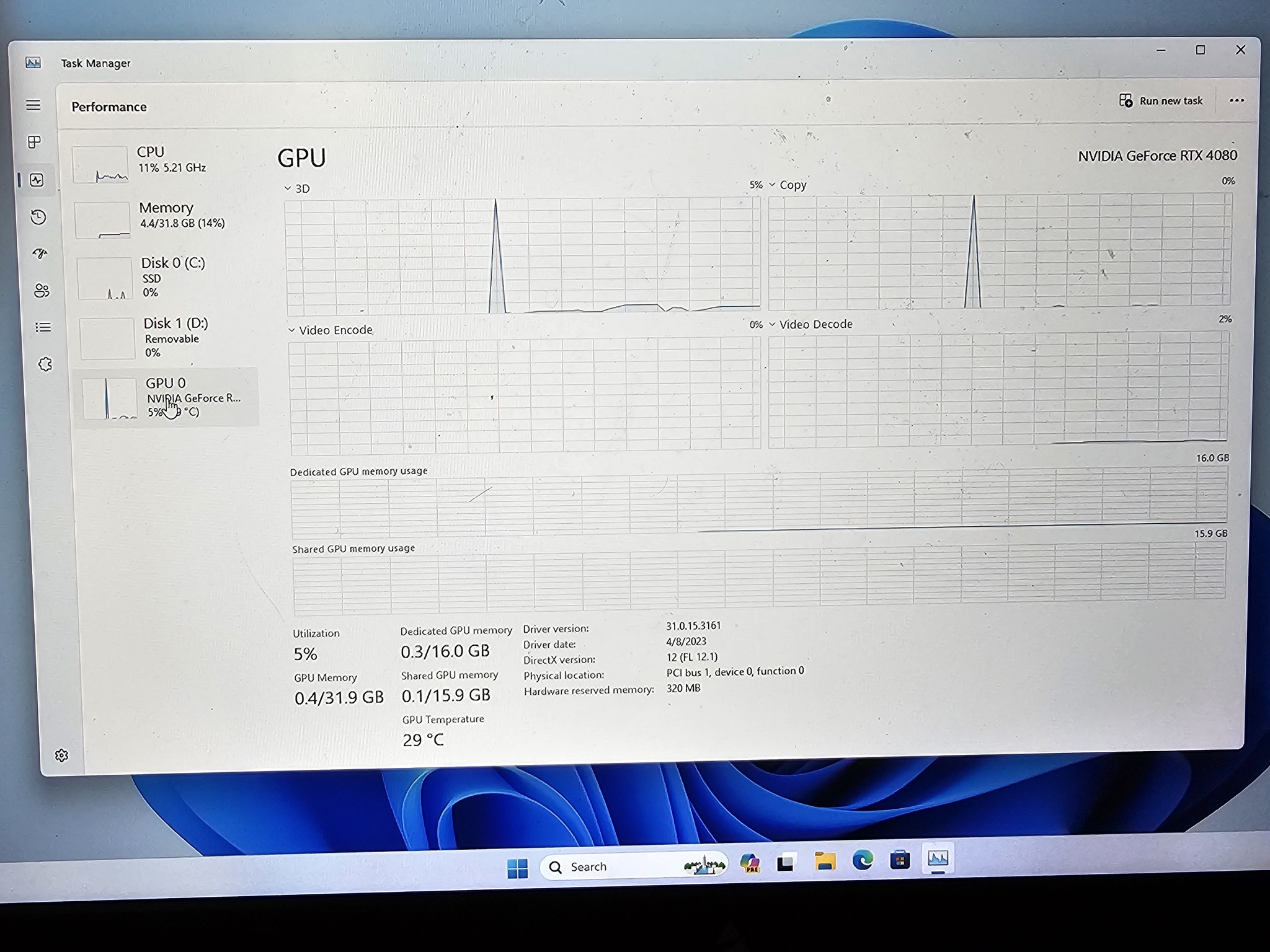The image size is (1270, 952).
Task: Open the Startup apps sidebar icon
Action: pos(40,253)
